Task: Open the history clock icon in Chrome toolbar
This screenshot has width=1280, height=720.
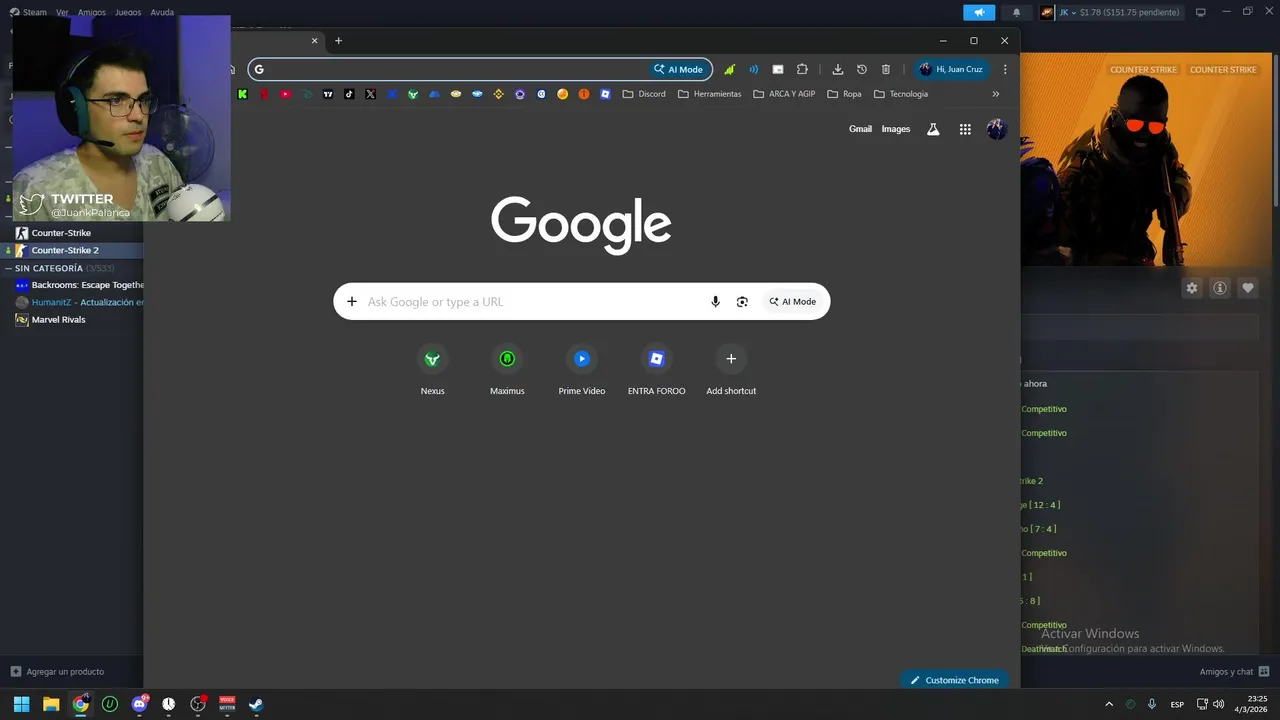Action: [x=862, y=69]
